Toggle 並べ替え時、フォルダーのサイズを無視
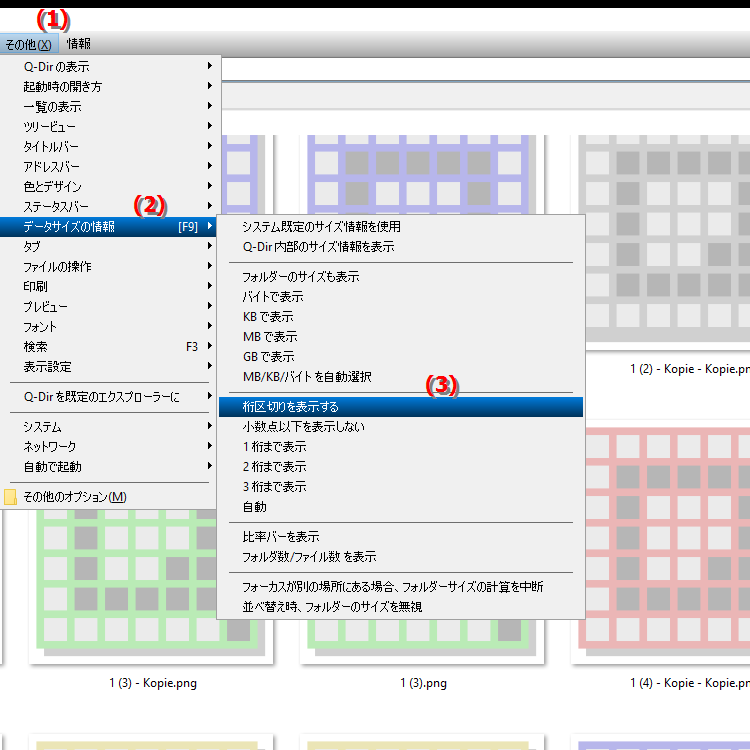Image resolution: width=750 pixels, height=750 pixels. coord(401,607)
